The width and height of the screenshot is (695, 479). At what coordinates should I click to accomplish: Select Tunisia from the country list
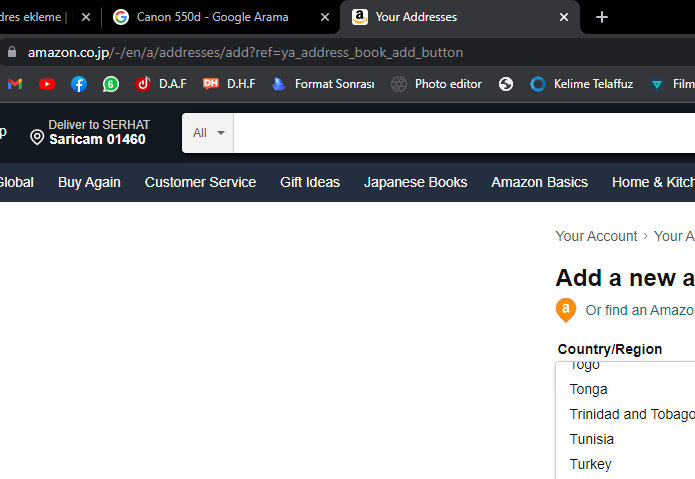pos(592,439)
